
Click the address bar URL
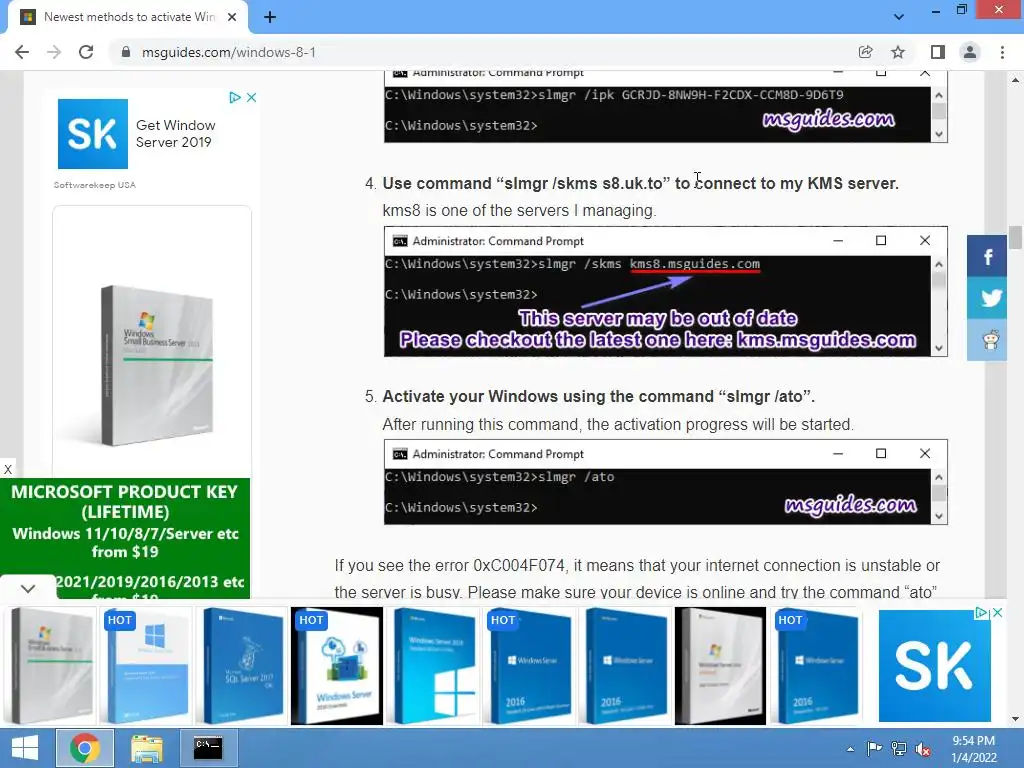[229, 52]
